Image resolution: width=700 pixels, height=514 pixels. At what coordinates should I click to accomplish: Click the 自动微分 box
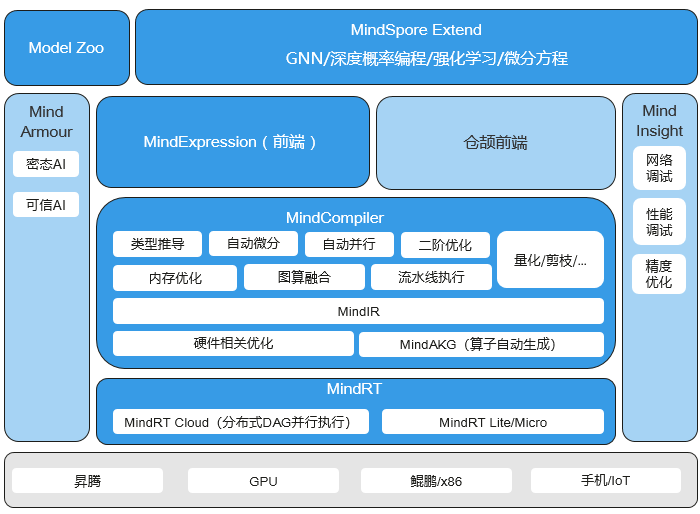tap(253, 243)
